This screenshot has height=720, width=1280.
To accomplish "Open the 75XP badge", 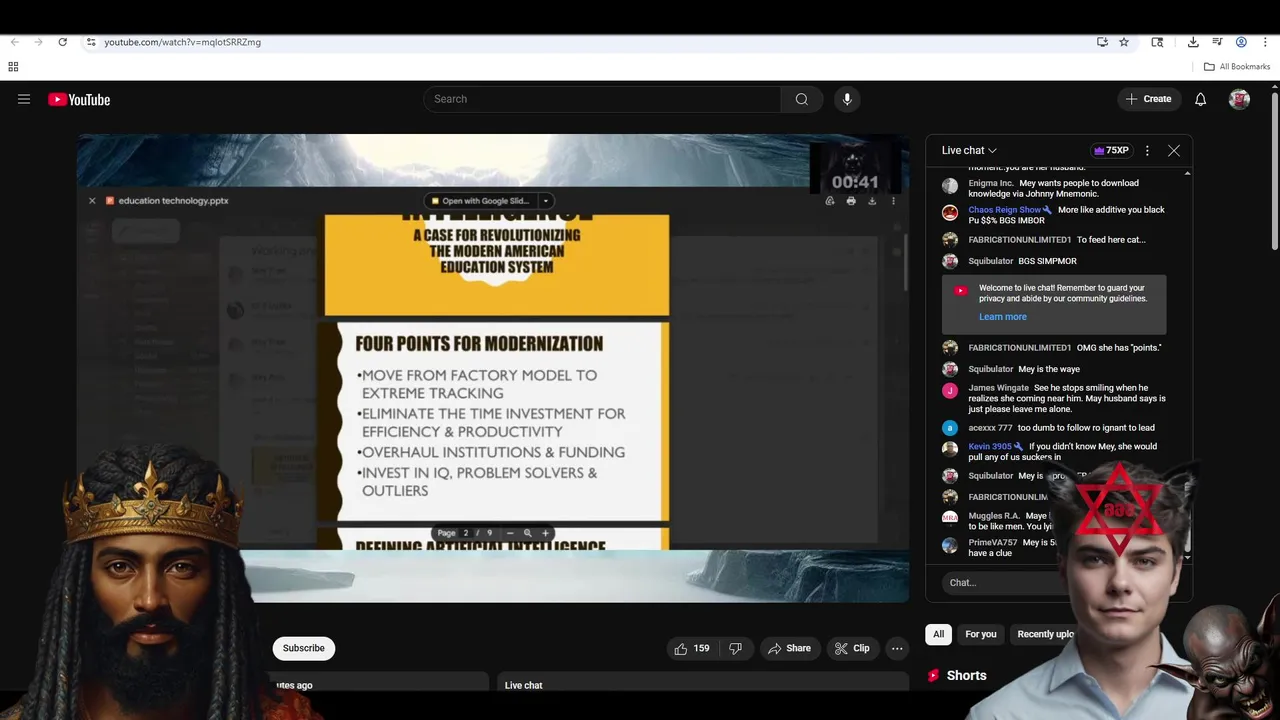I will pos(1111,150).
